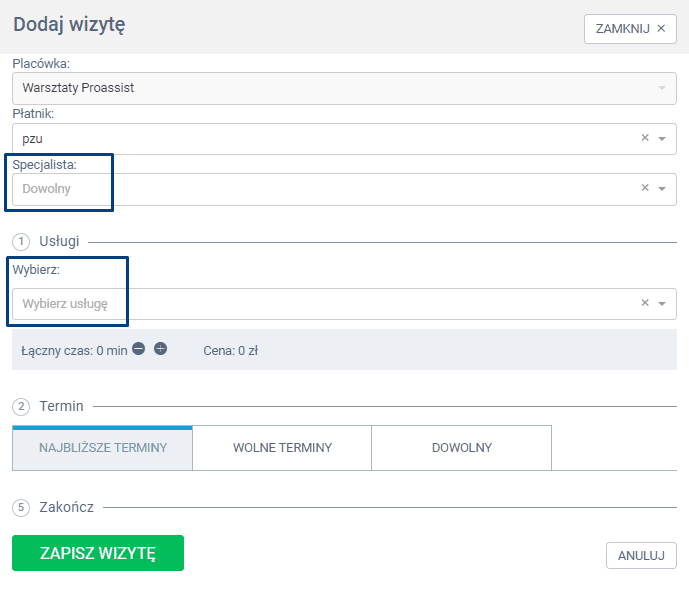The image size is (689, 611).
Task: Click the Wybierz usługę input field
Action: tap(320, 304)
